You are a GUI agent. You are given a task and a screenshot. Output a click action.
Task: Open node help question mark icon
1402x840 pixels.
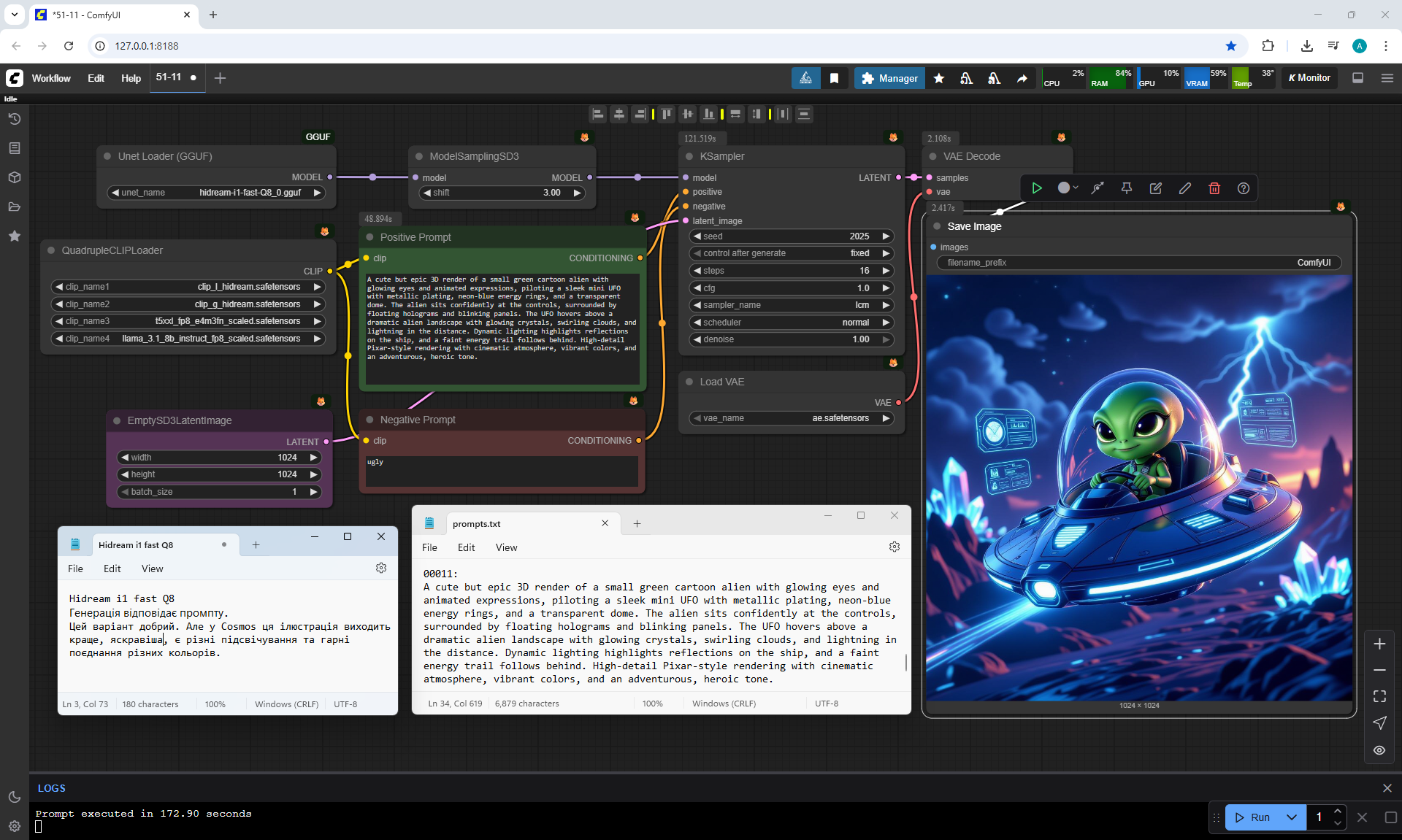coord(1244,188)
